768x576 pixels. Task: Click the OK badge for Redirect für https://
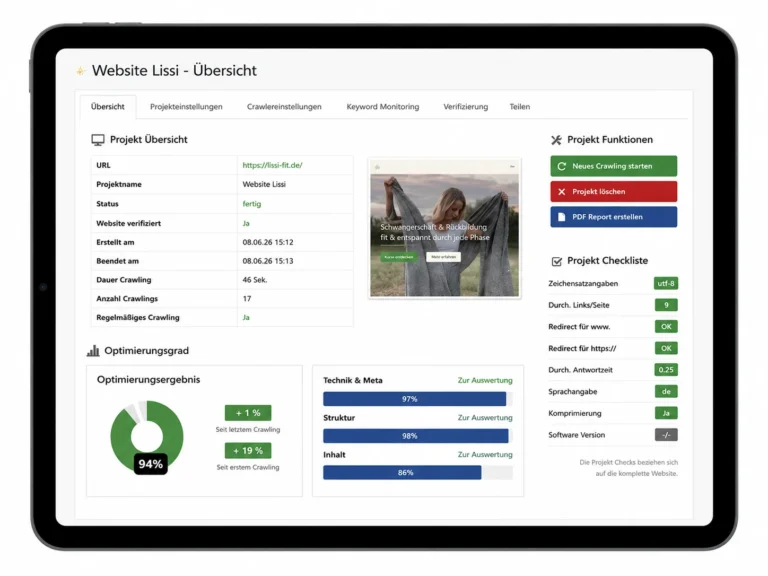coord(666,348)
